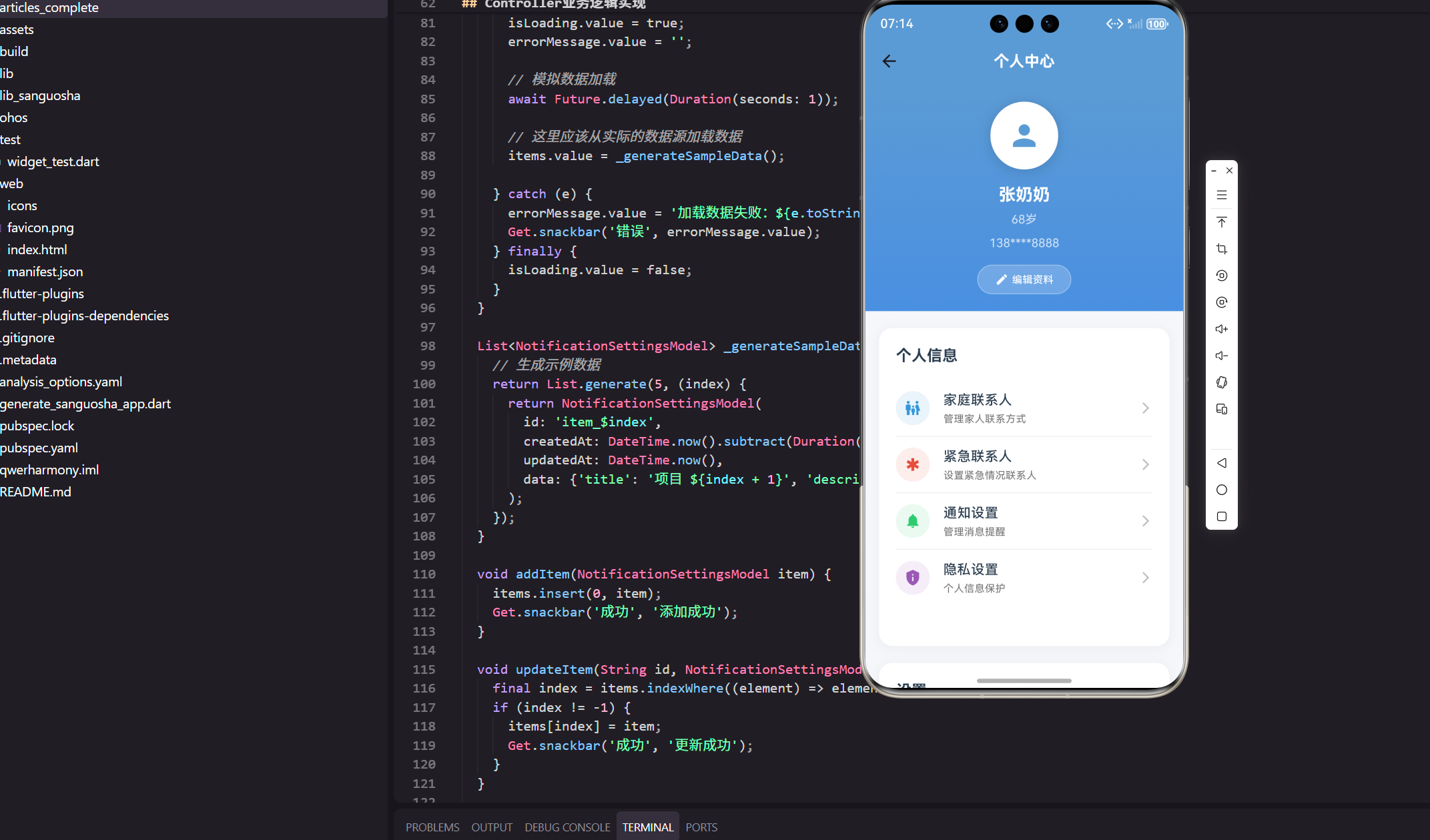Screen dimensions: 1430x840
Task: Switch to the PROBLEMS tab
Action: pyautogui.click(x=432, y=827)
